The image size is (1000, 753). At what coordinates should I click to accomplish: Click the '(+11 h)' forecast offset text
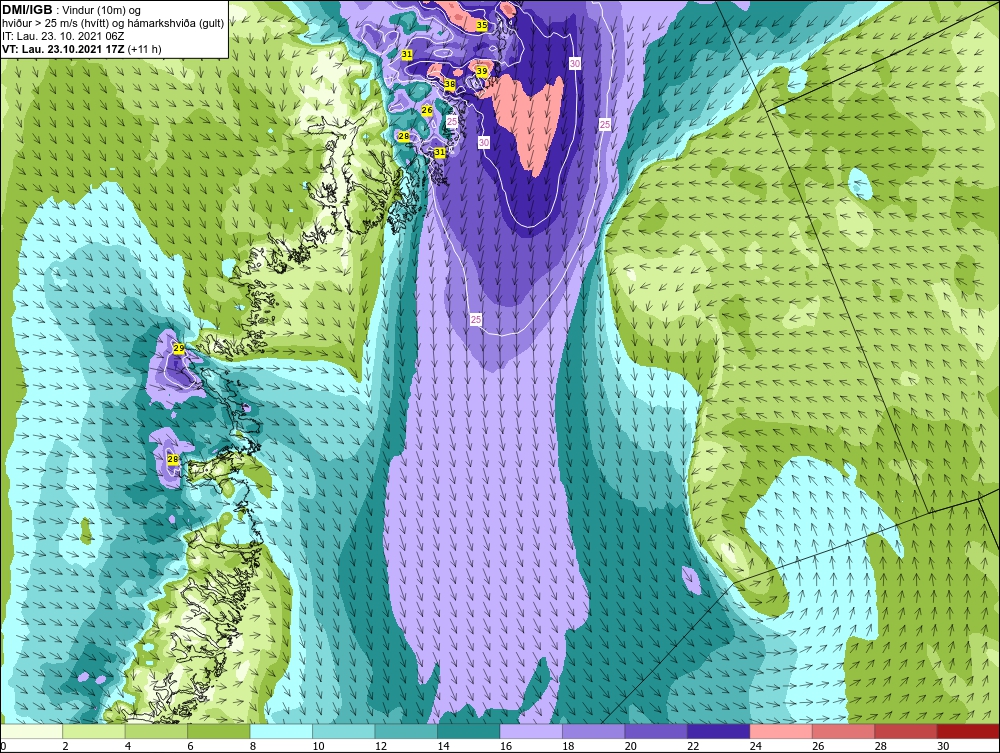[145, 49]
